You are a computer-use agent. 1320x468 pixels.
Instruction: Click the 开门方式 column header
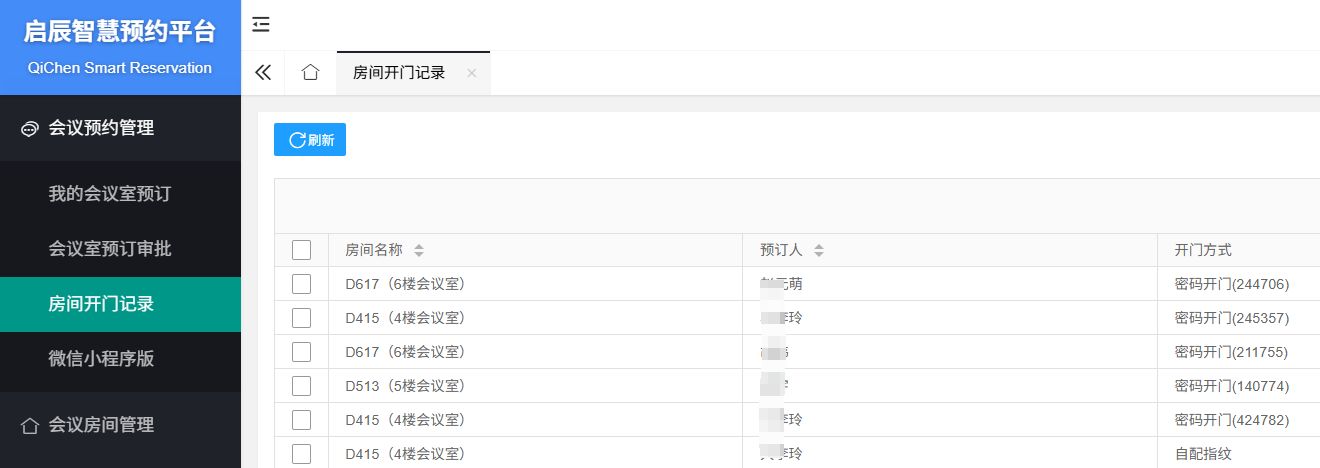[1203, 250]
